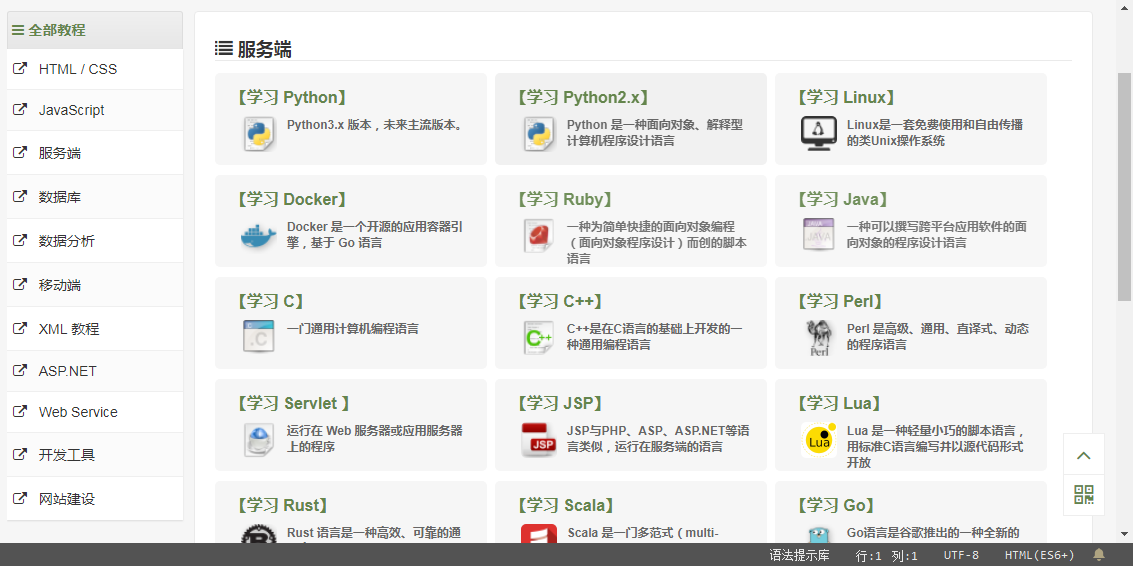Open the 【学习 Linux】 tutorial link
Viewport: 1133px width, 566px height.
tap(846, 98)
